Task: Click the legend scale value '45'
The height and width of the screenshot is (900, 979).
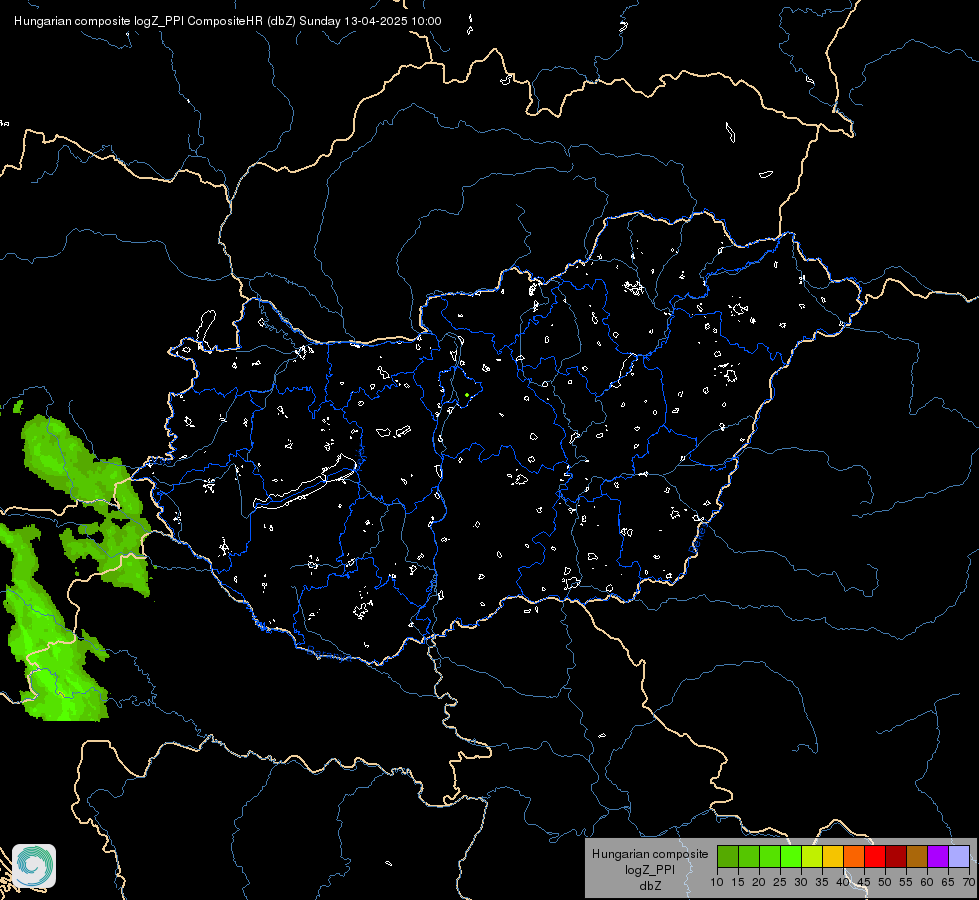Action: tap(864, 882)
